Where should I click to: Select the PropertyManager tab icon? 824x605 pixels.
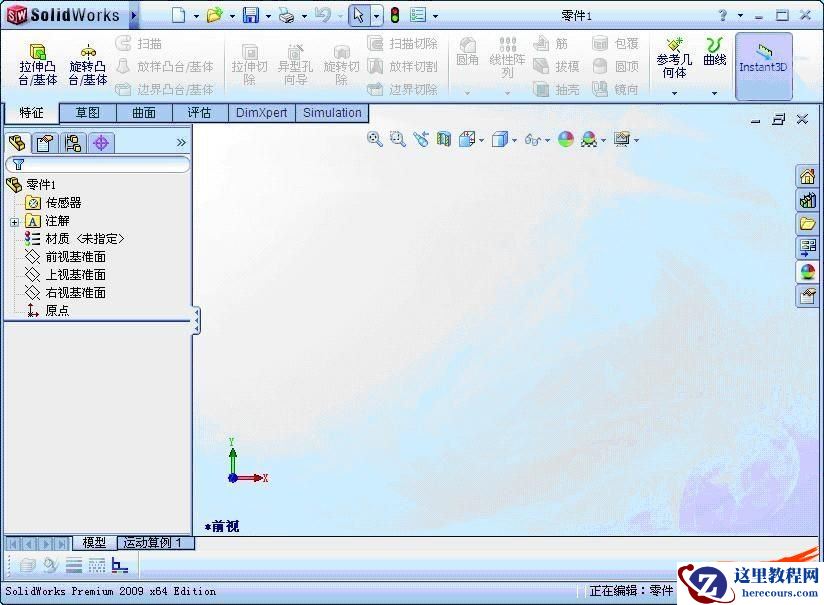tap(44, 142)
